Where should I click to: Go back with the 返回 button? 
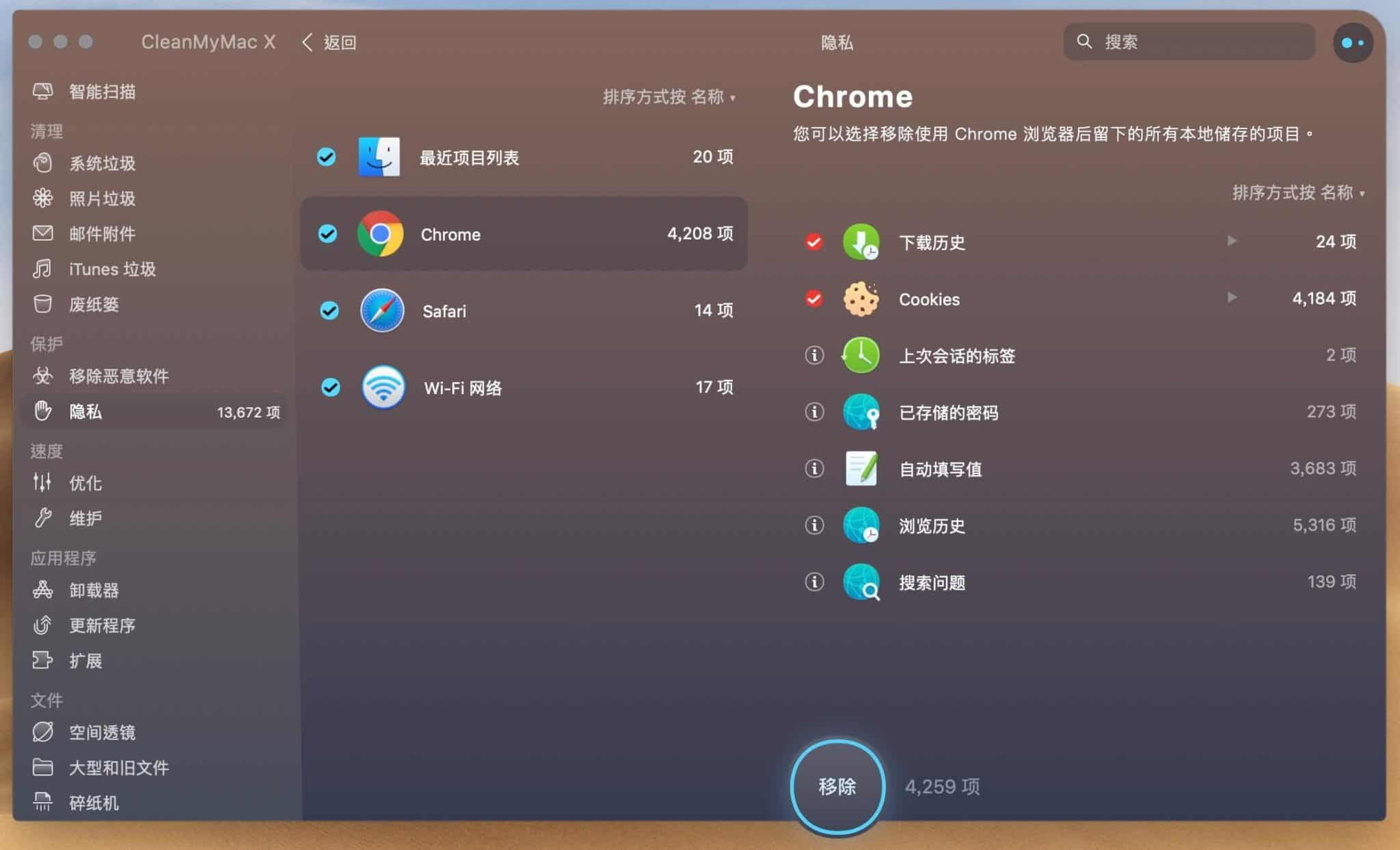click(329, 42)
